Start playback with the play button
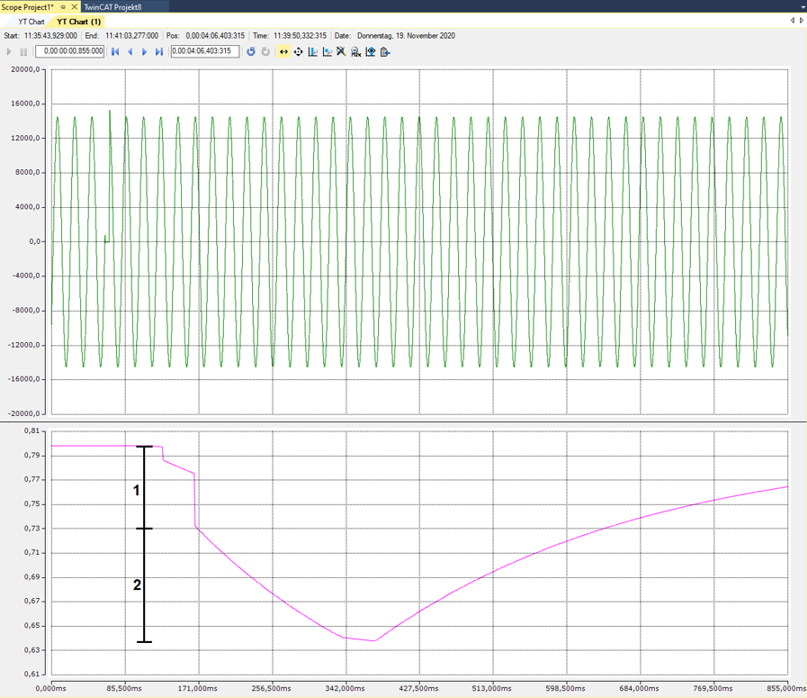The image size is (807, 698). (x=9, y=51)
